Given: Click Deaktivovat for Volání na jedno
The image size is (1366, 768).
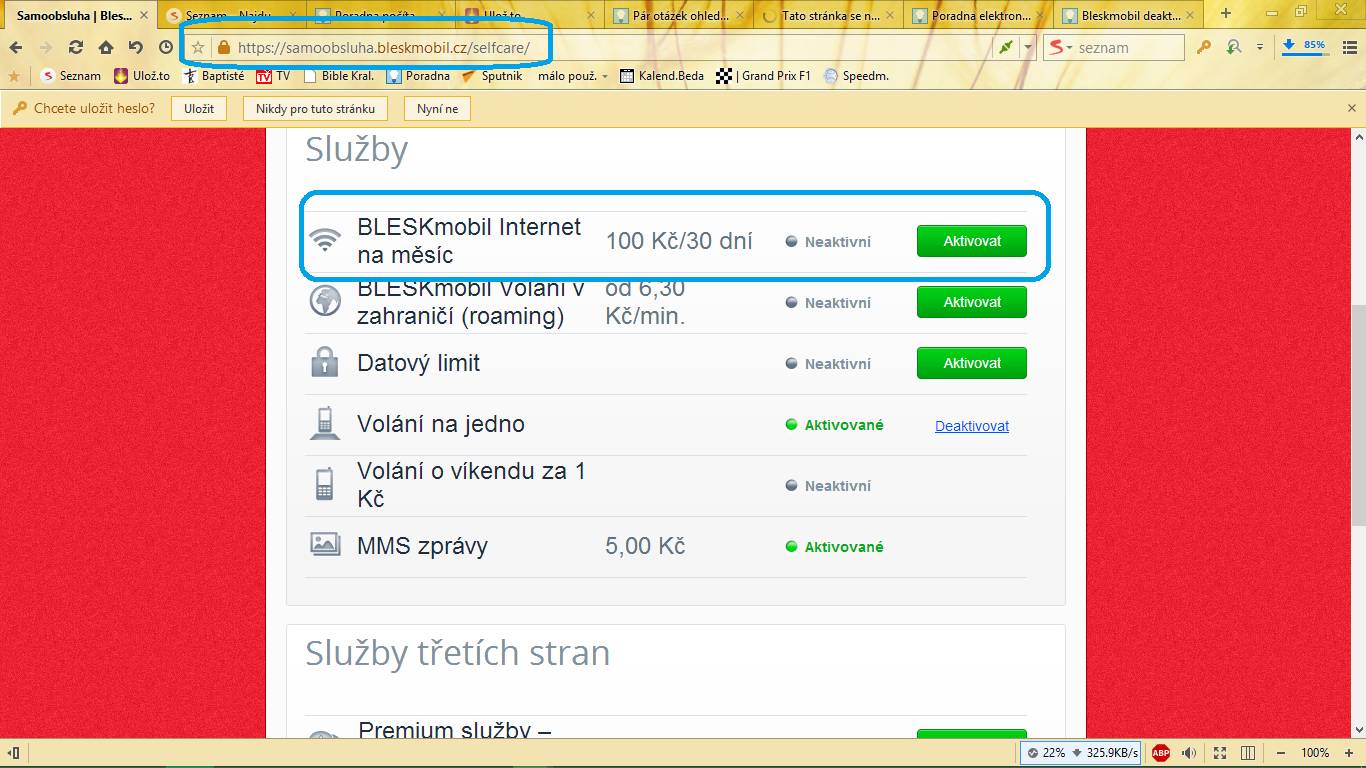Looking at the screenshot, I should 972,426.
